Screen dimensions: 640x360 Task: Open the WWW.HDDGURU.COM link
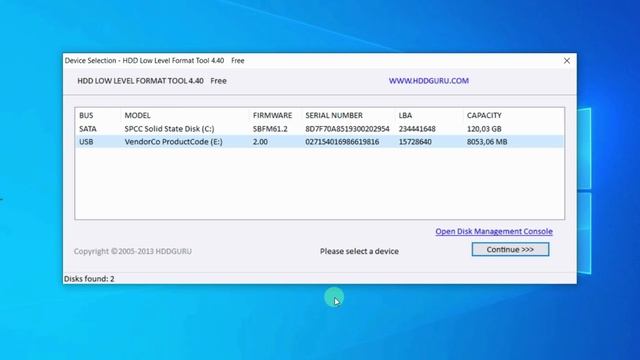429,81
